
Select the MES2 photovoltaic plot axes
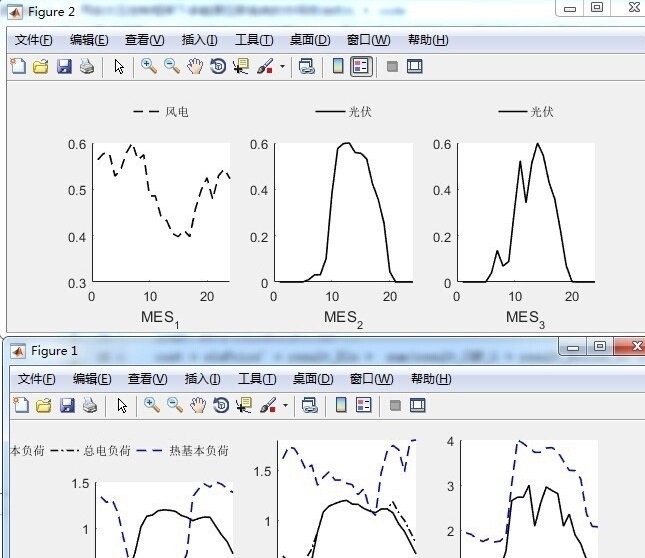tap(344, 212)
